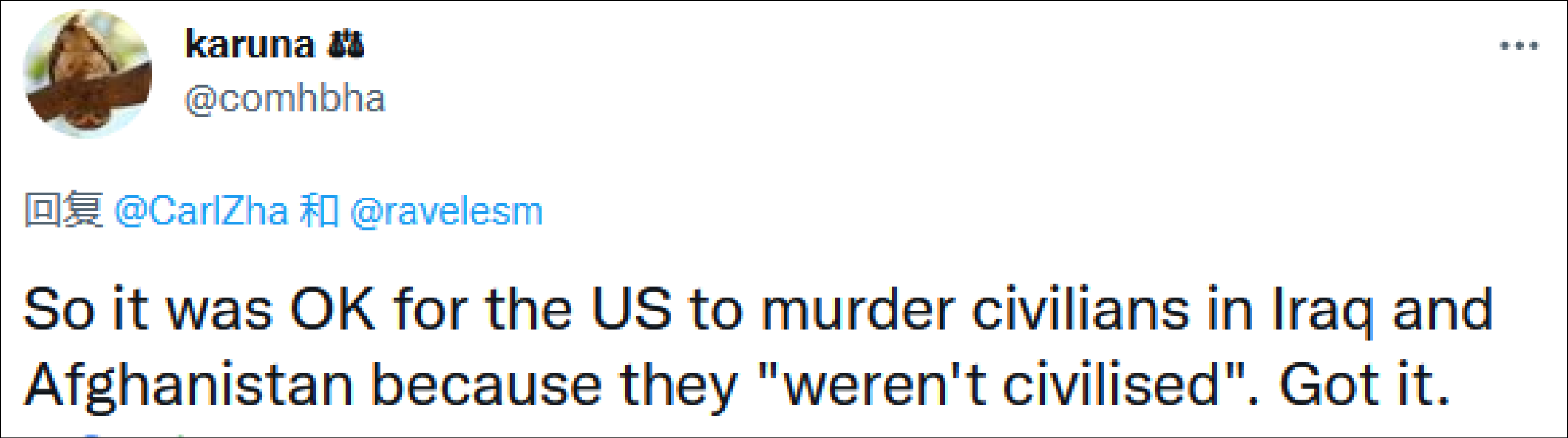
Task: Open the @ravelesm mention link
Action: pyautogui.click(x=446, y=211)
